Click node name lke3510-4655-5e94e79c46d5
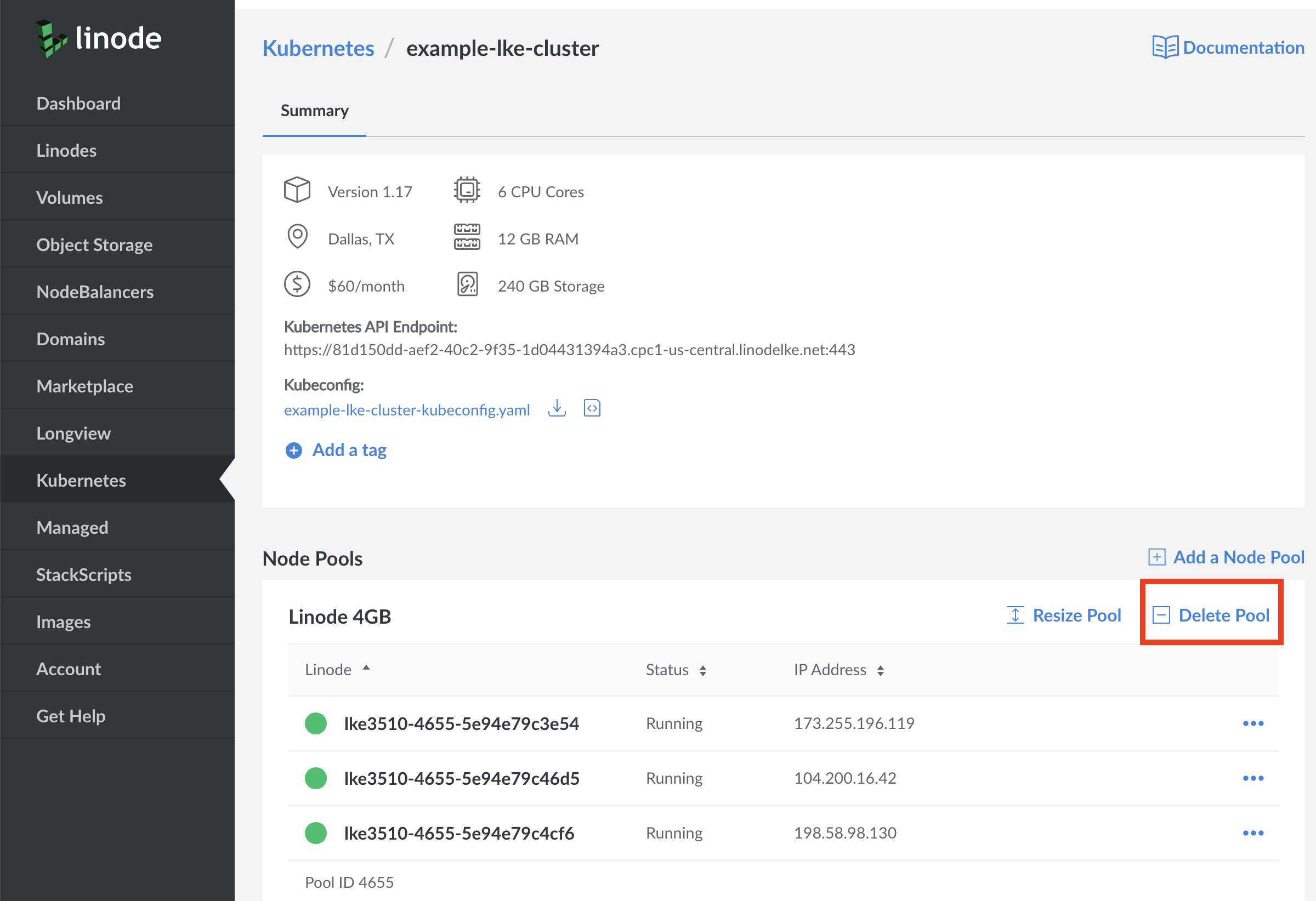 pyautogui.click(x=462, y=778)
